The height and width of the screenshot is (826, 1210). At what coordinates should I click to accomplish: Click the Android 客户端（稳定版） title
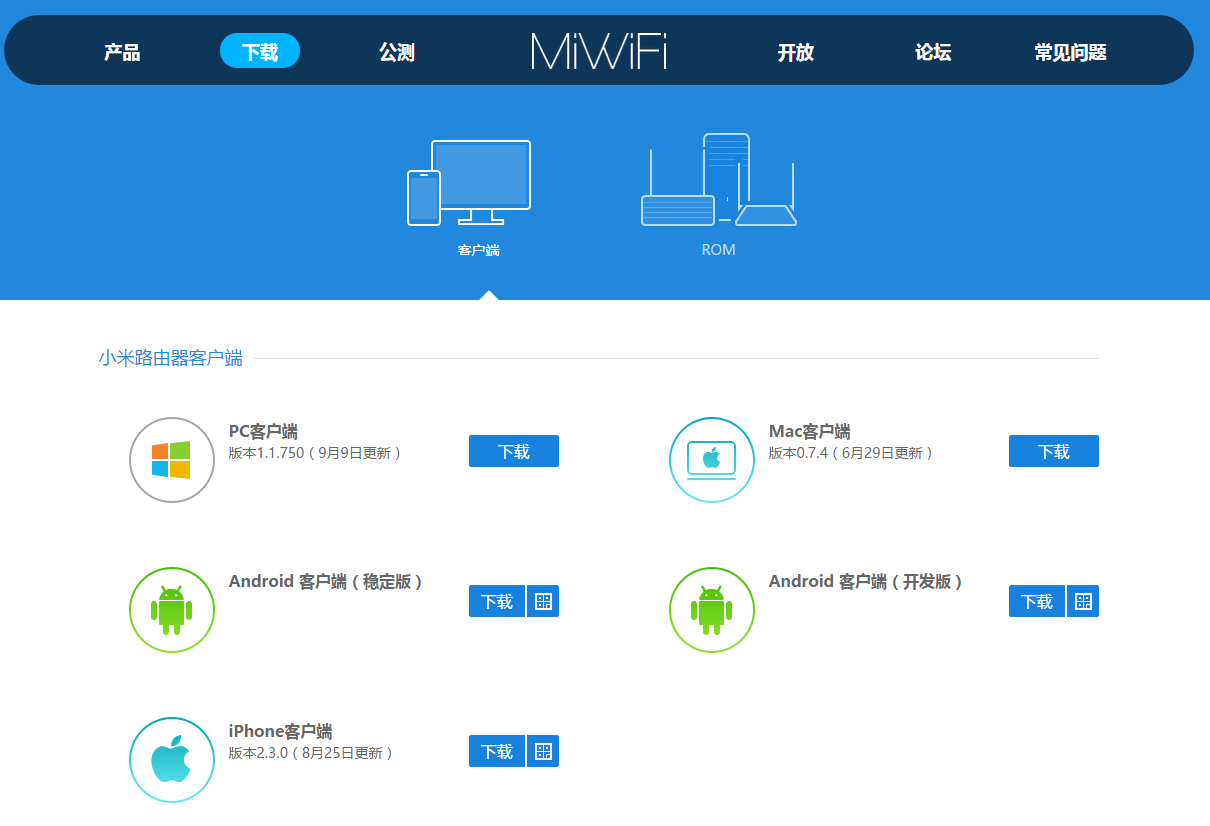pyautogui.click(x=326, y=582)
